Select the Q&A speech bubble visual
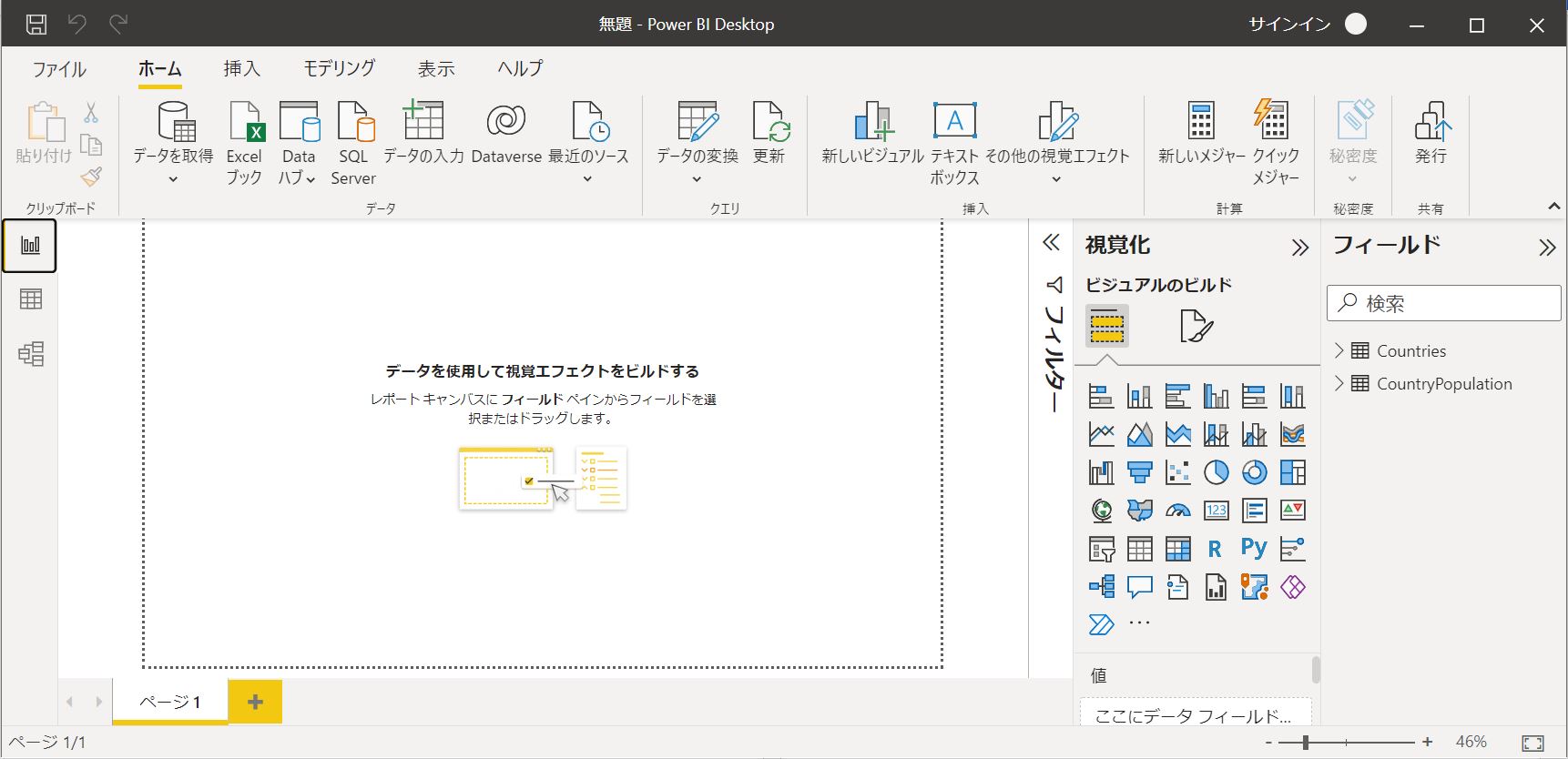The width and height of the screenshot is (1568, 759). pos(1139,587)
